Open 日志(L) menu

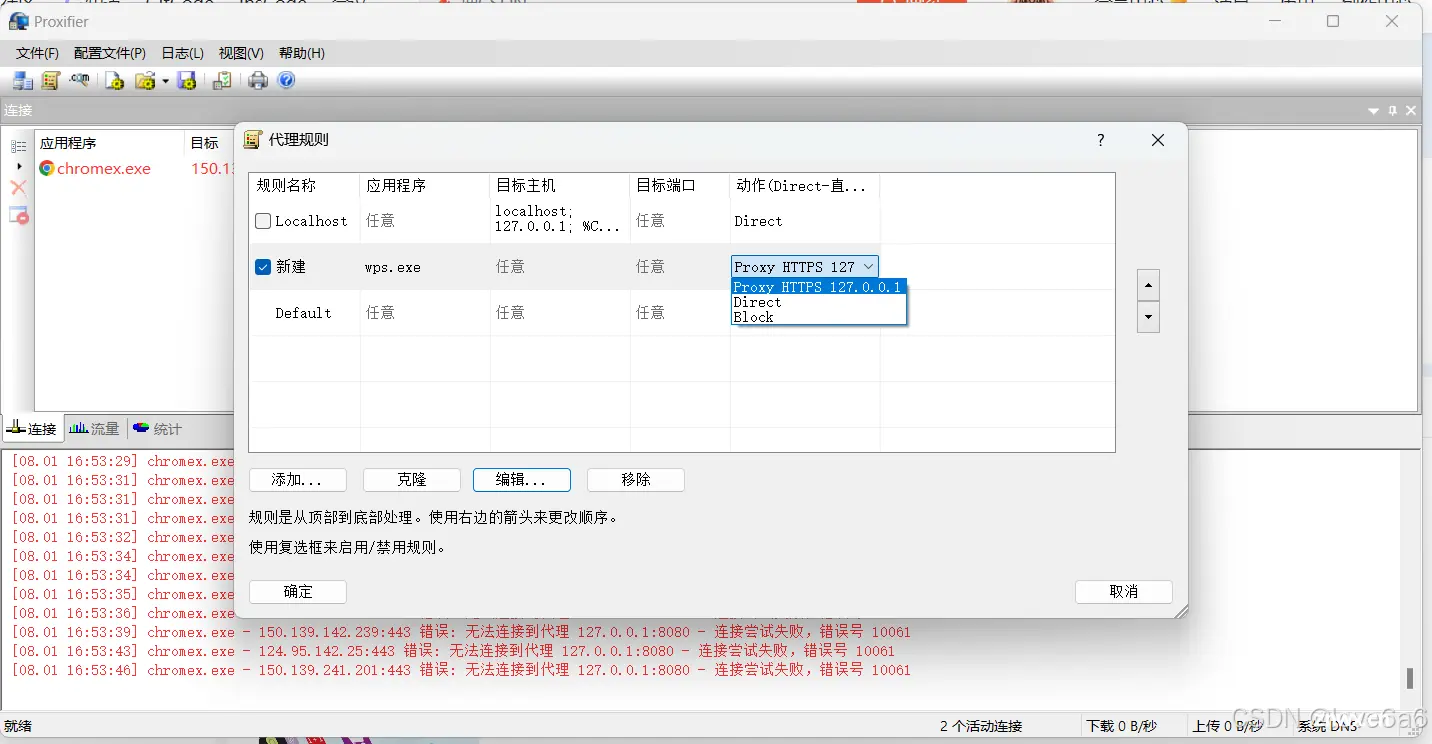click(x=183, y=53)
